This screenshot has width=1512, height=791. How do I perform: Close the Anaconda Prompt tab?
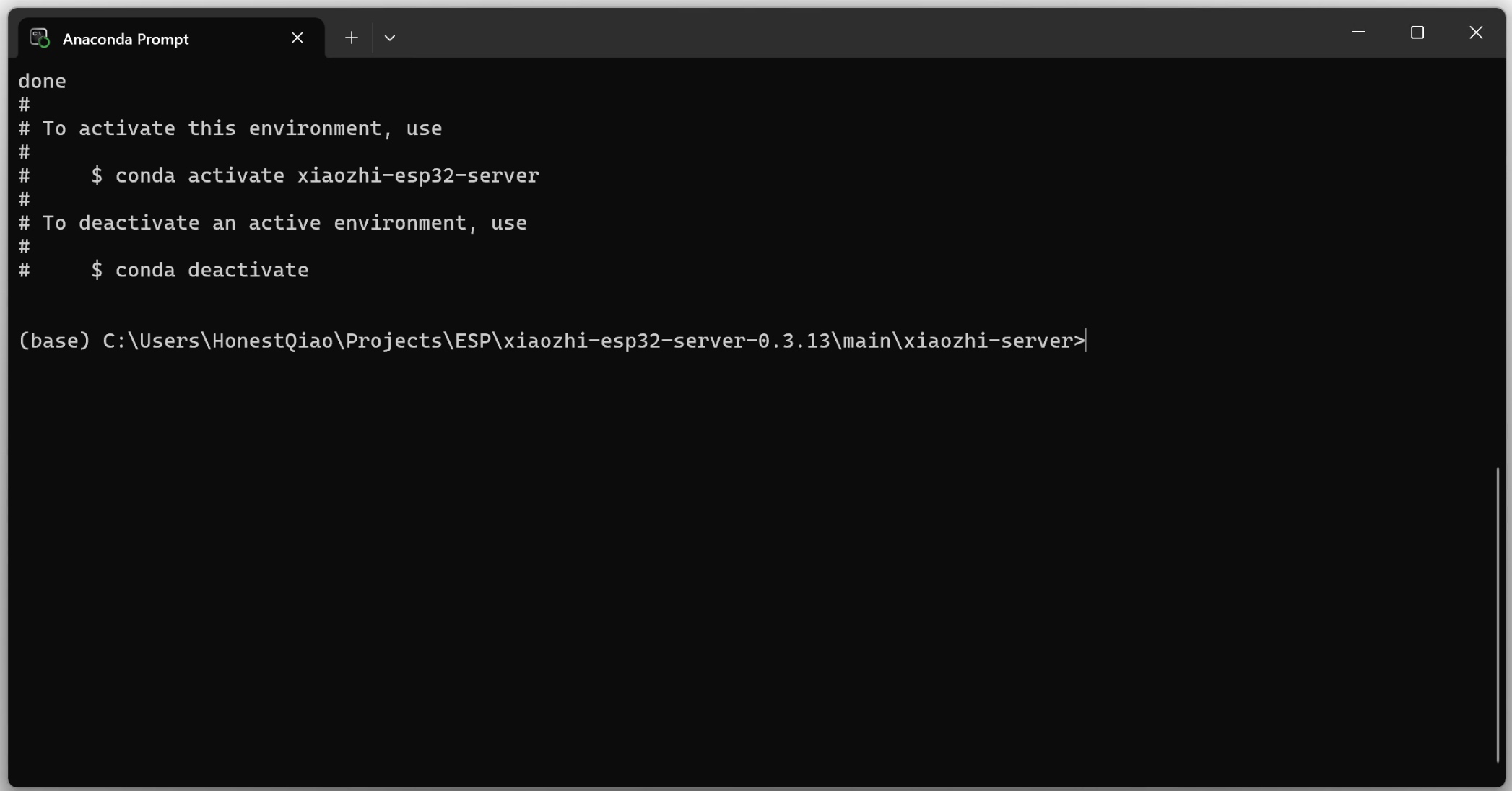pos(297,38)
